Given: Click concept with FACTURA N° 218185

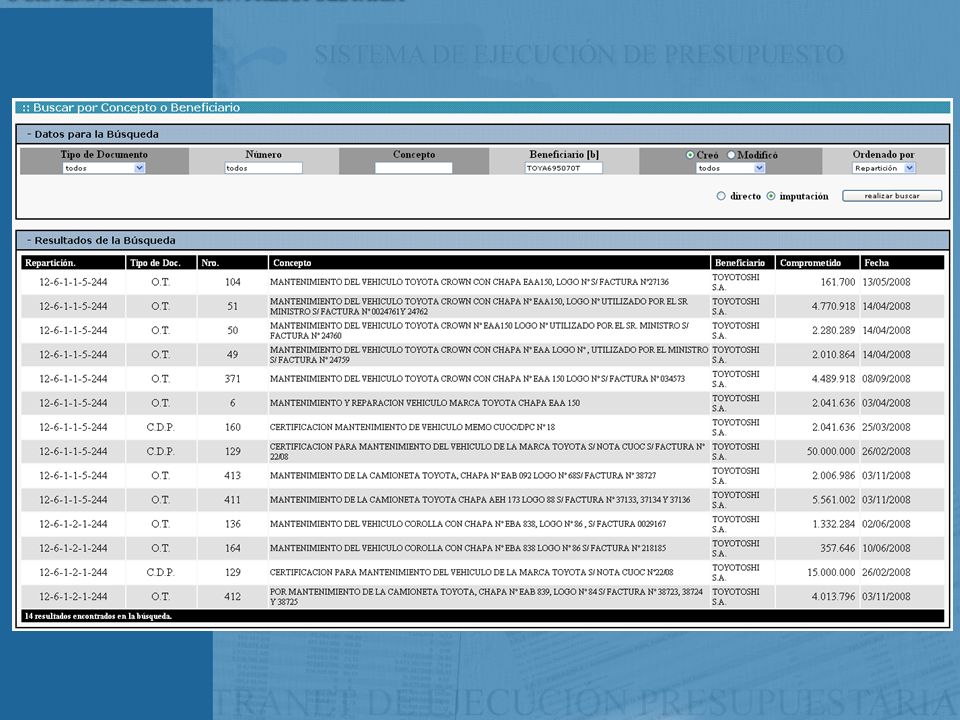Looking at the screenshot, I should pos(468,548).
